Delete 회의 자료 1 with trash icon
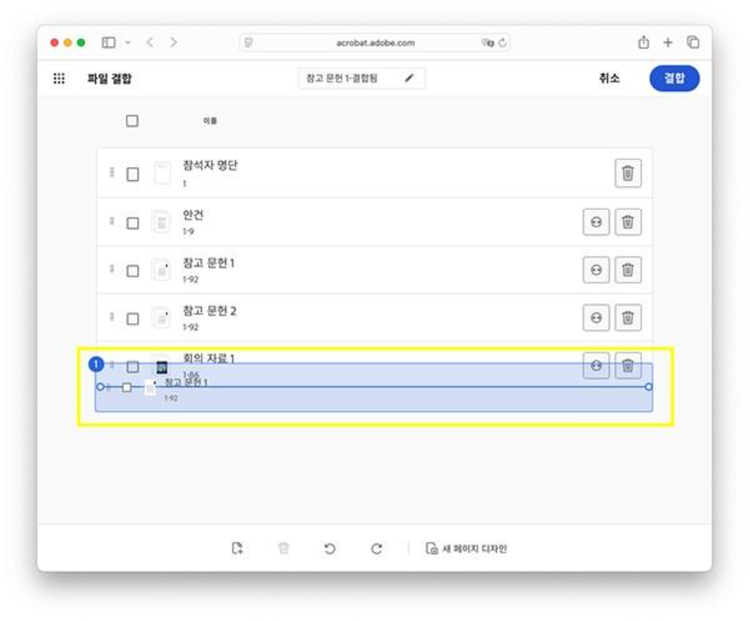 coord(628,366)
